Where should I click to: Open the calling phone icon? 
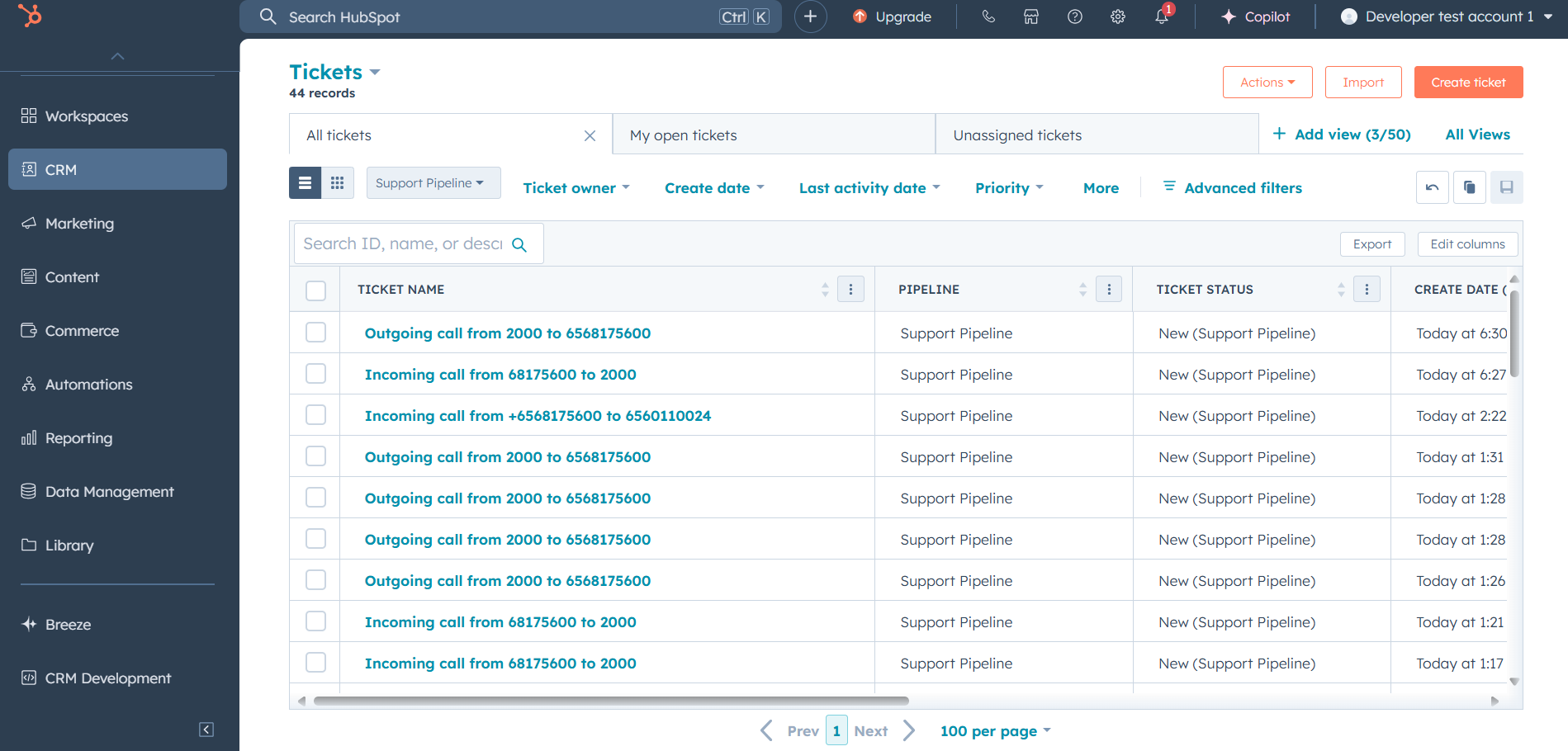(x=988, y=17)
